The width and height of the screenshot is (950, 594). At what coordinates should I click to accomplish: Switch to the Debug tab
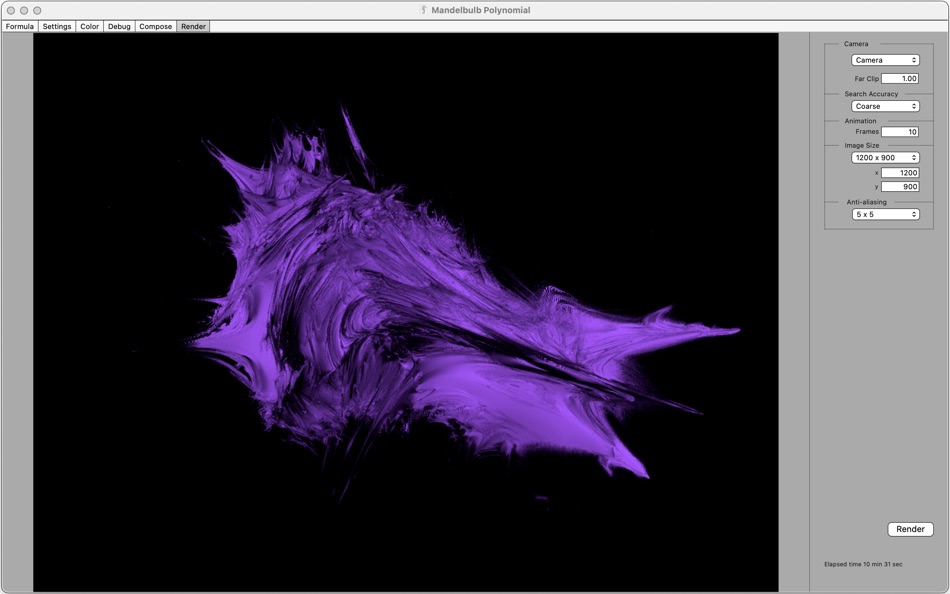[119, 26]
